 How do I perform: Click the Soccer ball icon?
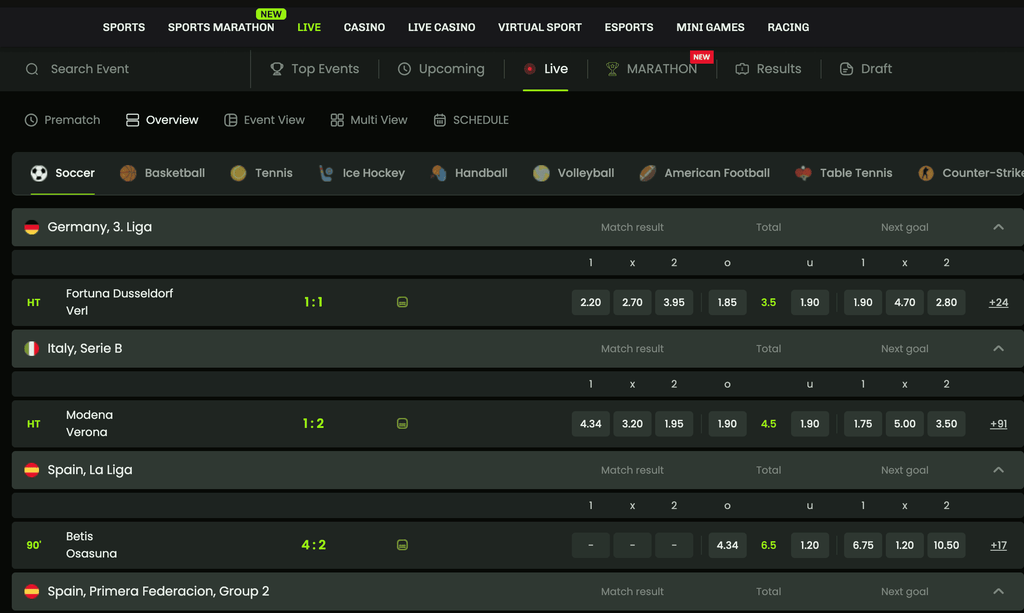tap(39, 173)
